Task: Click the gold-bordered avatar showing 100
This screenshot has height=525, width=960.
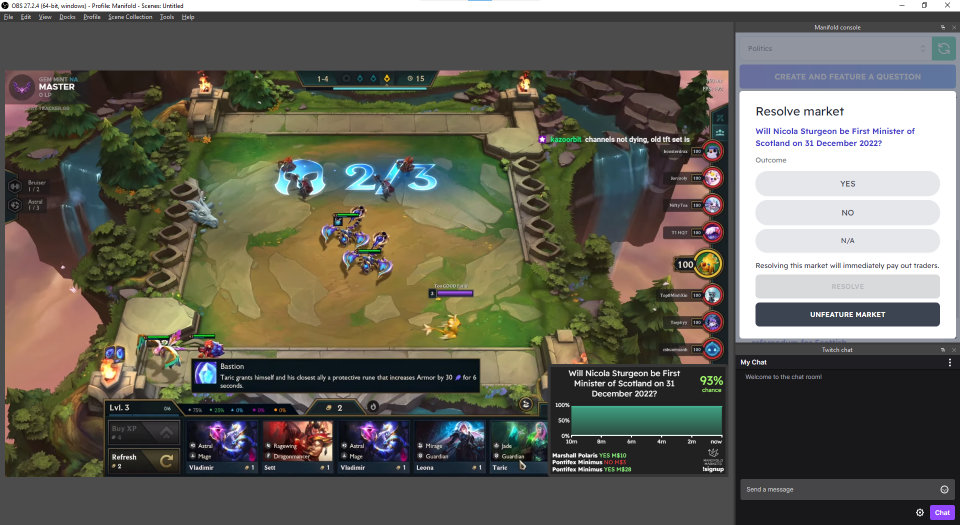Action: (x=708, y=264)
